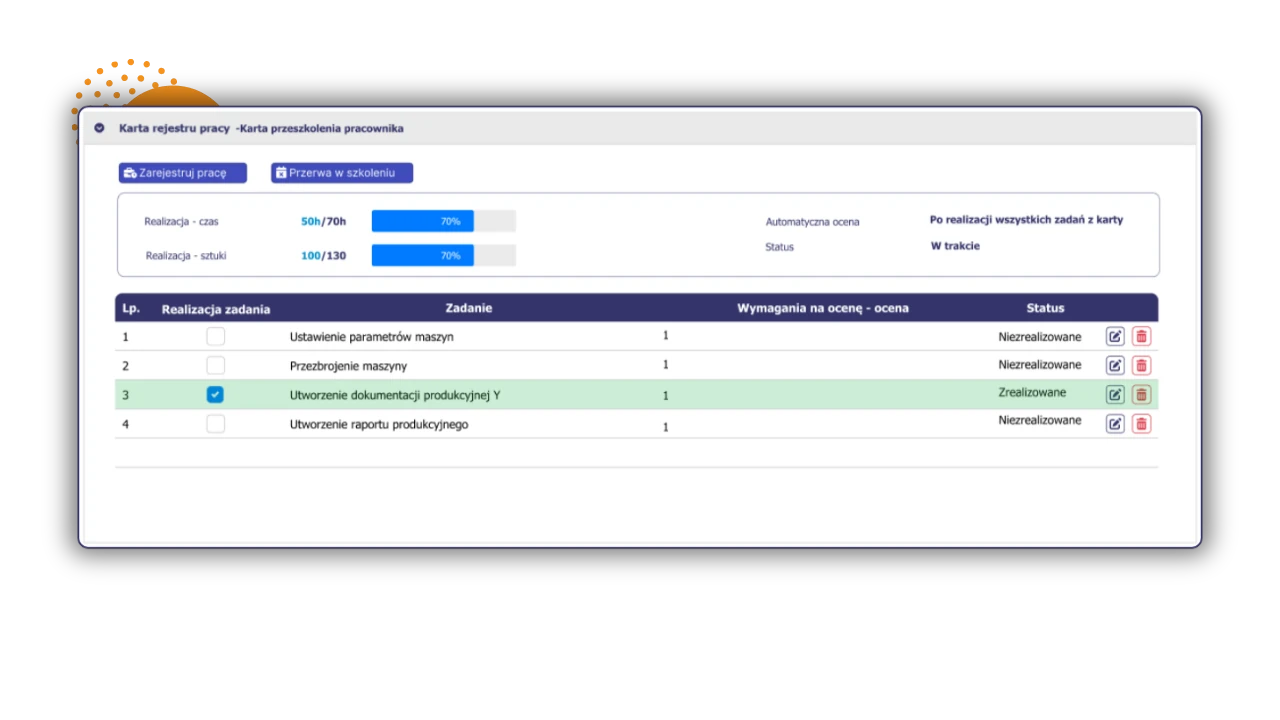Image resolution: width=1280 pixels, height=720 pixels.
Task: Click the Wymagania na ocenę column header
Action: [x=822, y=308]
